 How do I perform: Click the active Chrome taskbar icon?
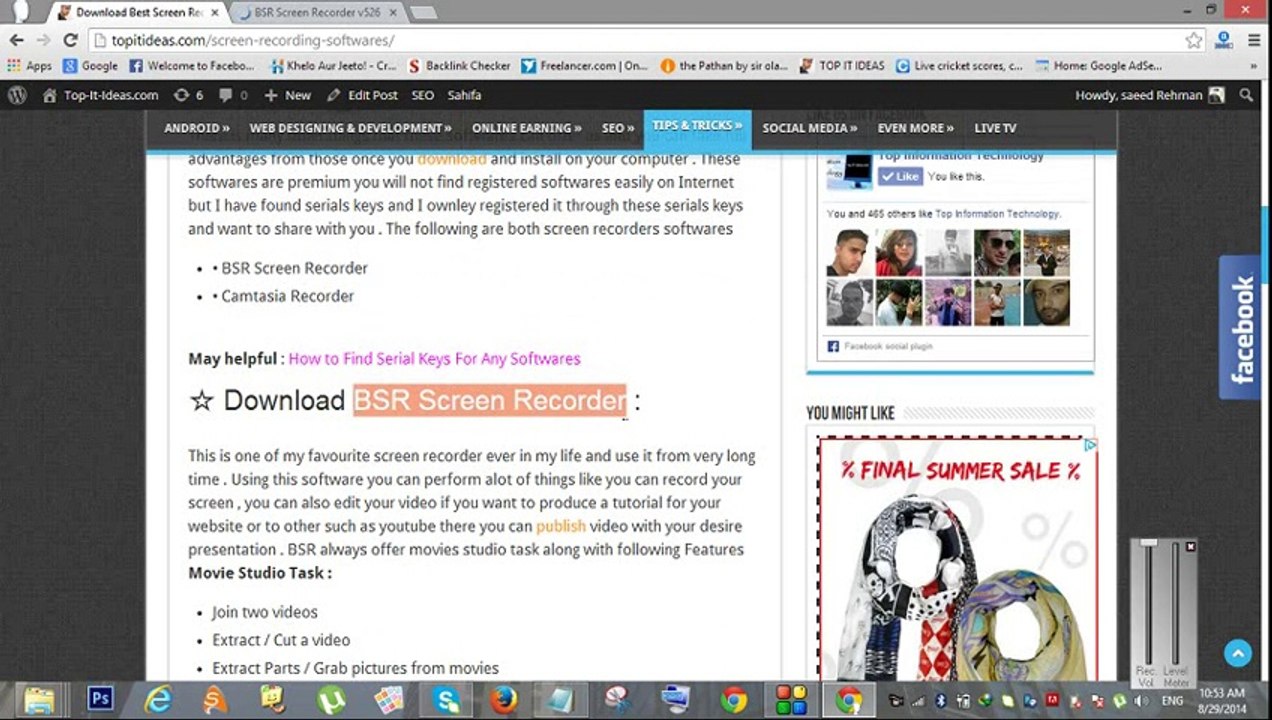click(x=848, y=699)
